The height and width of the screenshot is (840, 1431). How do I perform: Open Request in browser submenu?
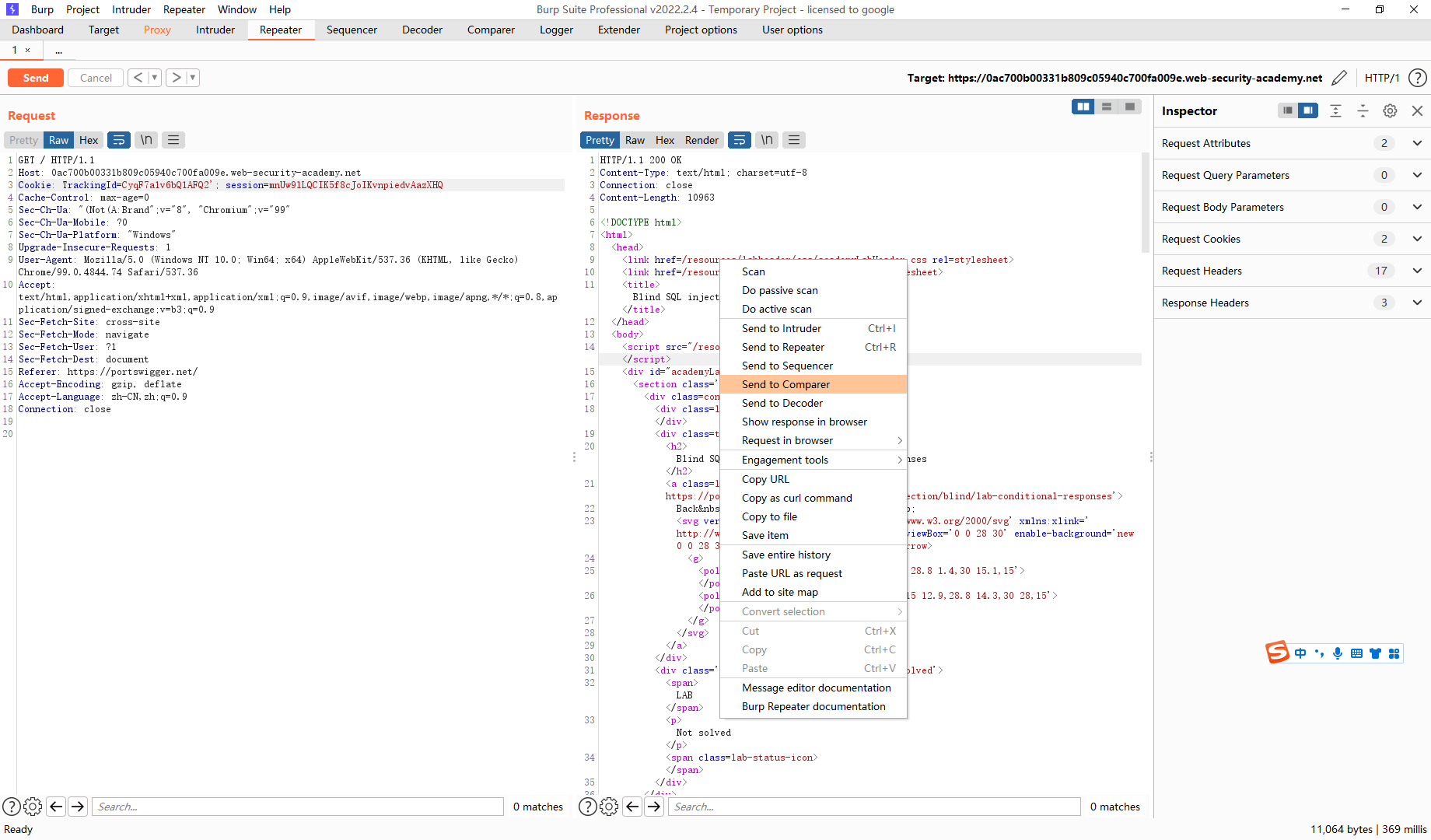pos(813,440)
